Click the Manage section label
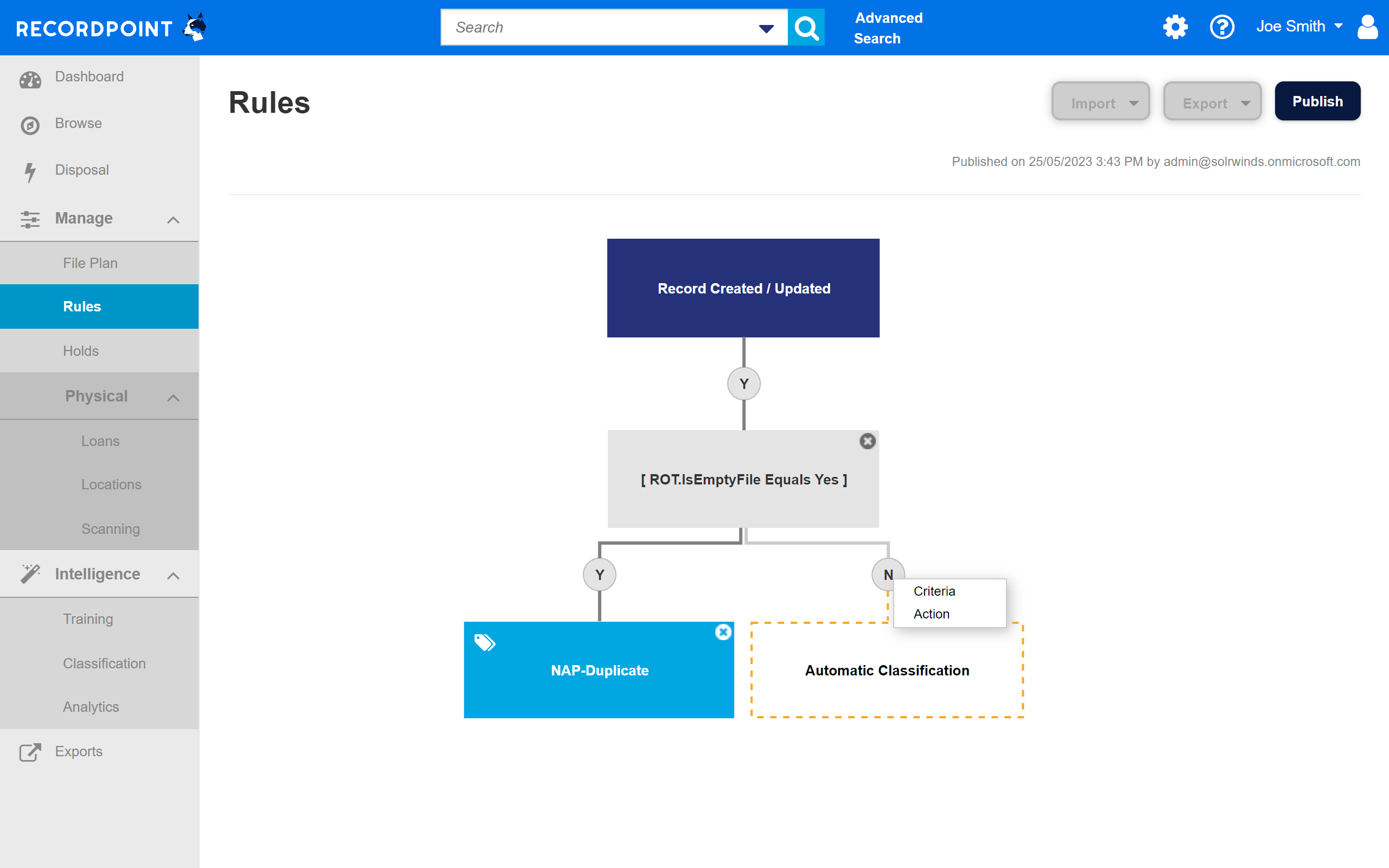 click(x=84, y=218)
